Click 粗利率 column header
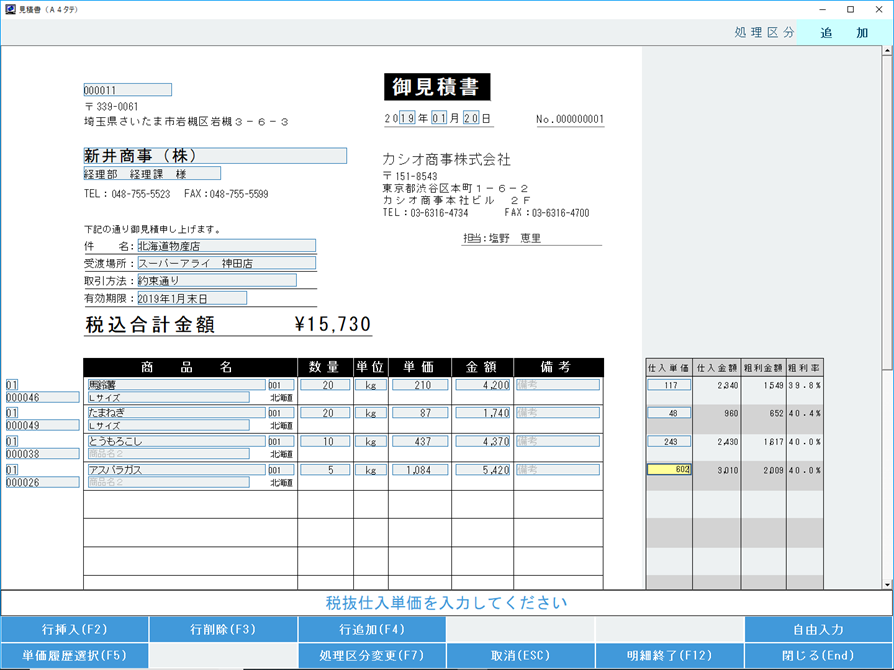 pyautogui.click(x=804, y=368)
